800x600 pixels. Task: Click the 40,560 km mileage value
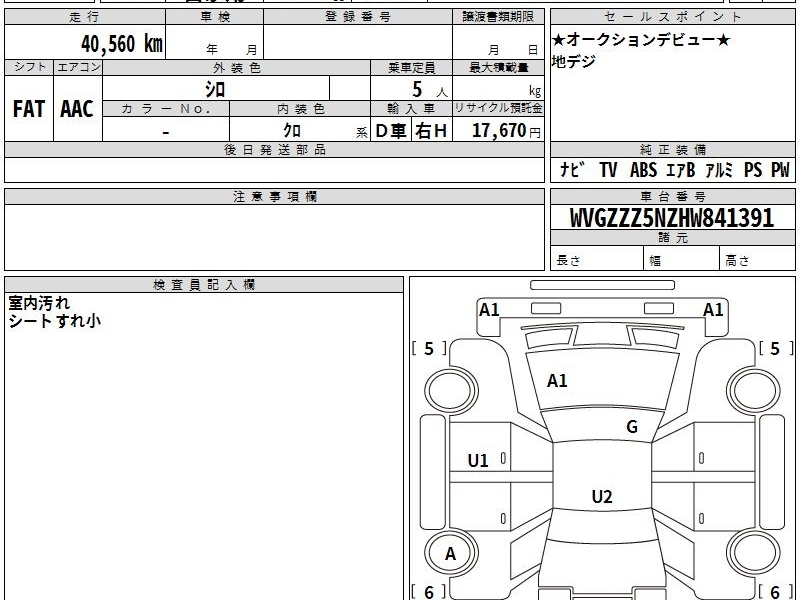pos(121,43)
